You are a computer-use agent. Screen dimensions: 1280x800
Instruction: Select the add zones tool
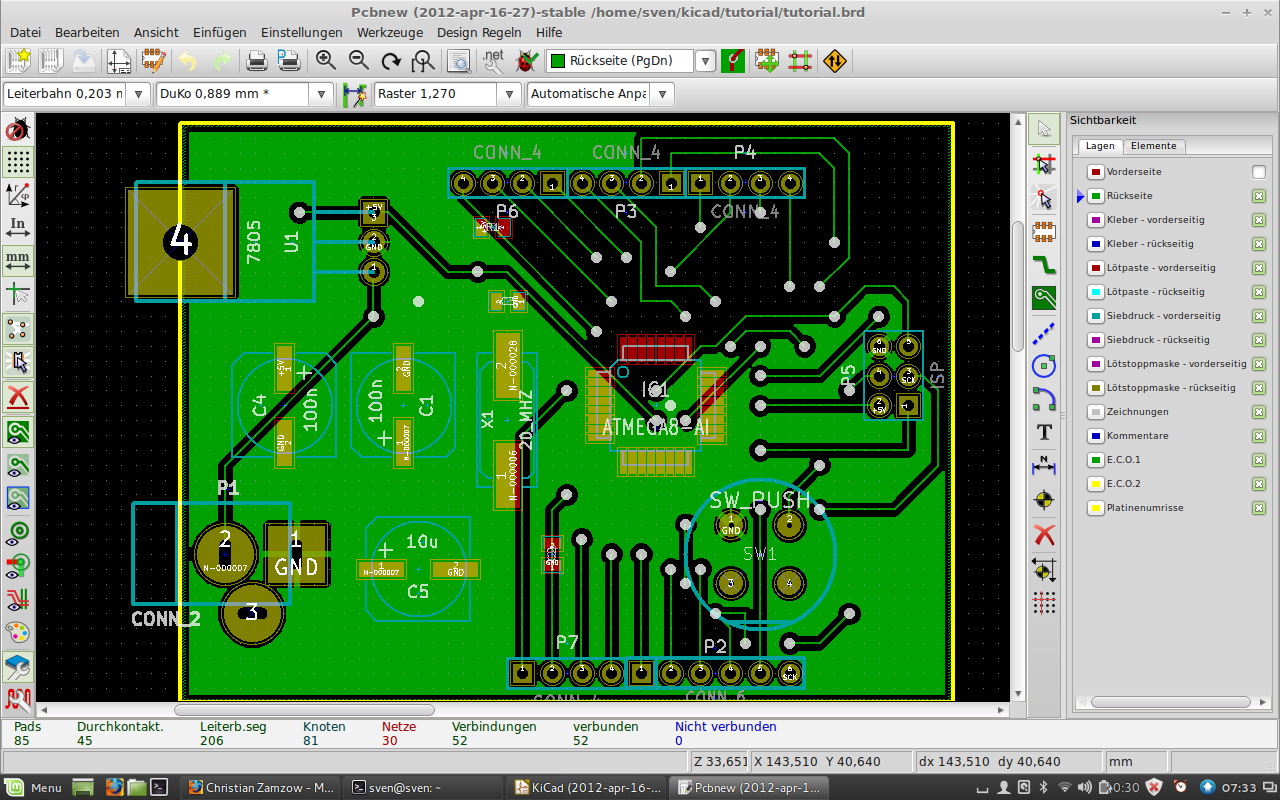click(1044, 298)
